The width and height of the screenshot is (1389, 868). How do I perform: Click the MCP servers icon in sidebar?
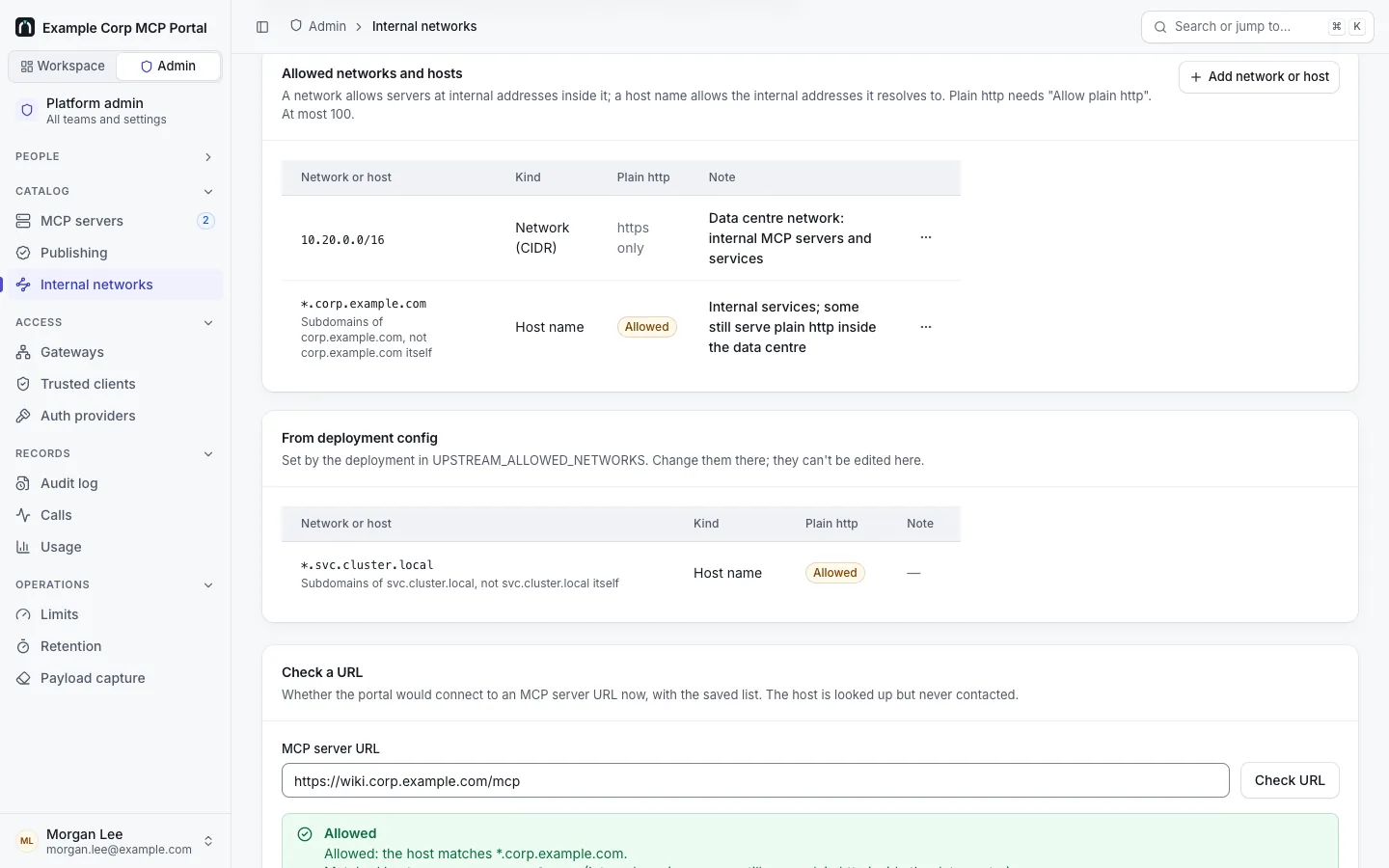pyautogui.click(x=23, y=221)
